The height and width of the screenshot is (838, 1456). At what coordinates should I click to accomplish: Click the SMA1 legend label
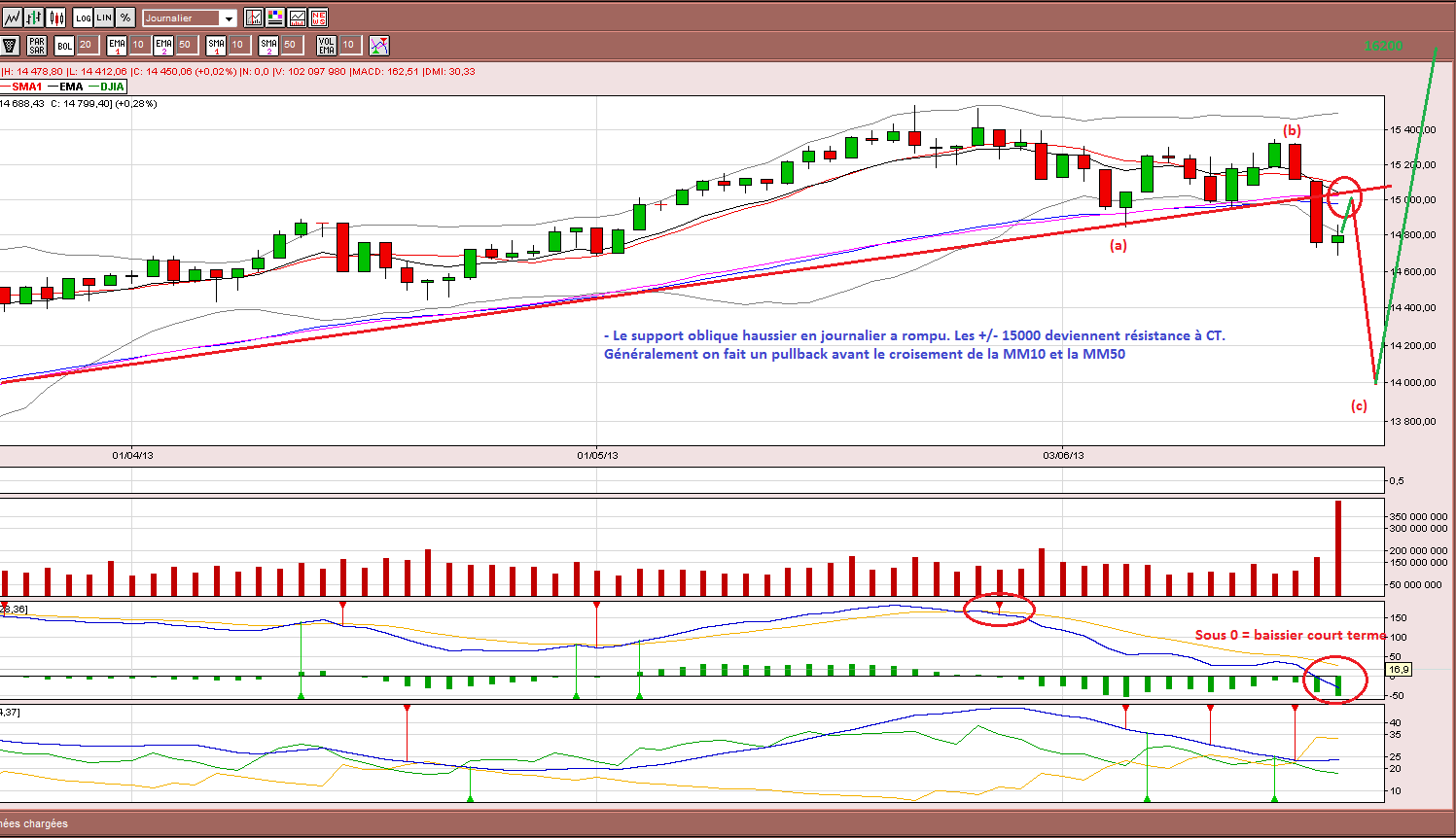point(27,87)
